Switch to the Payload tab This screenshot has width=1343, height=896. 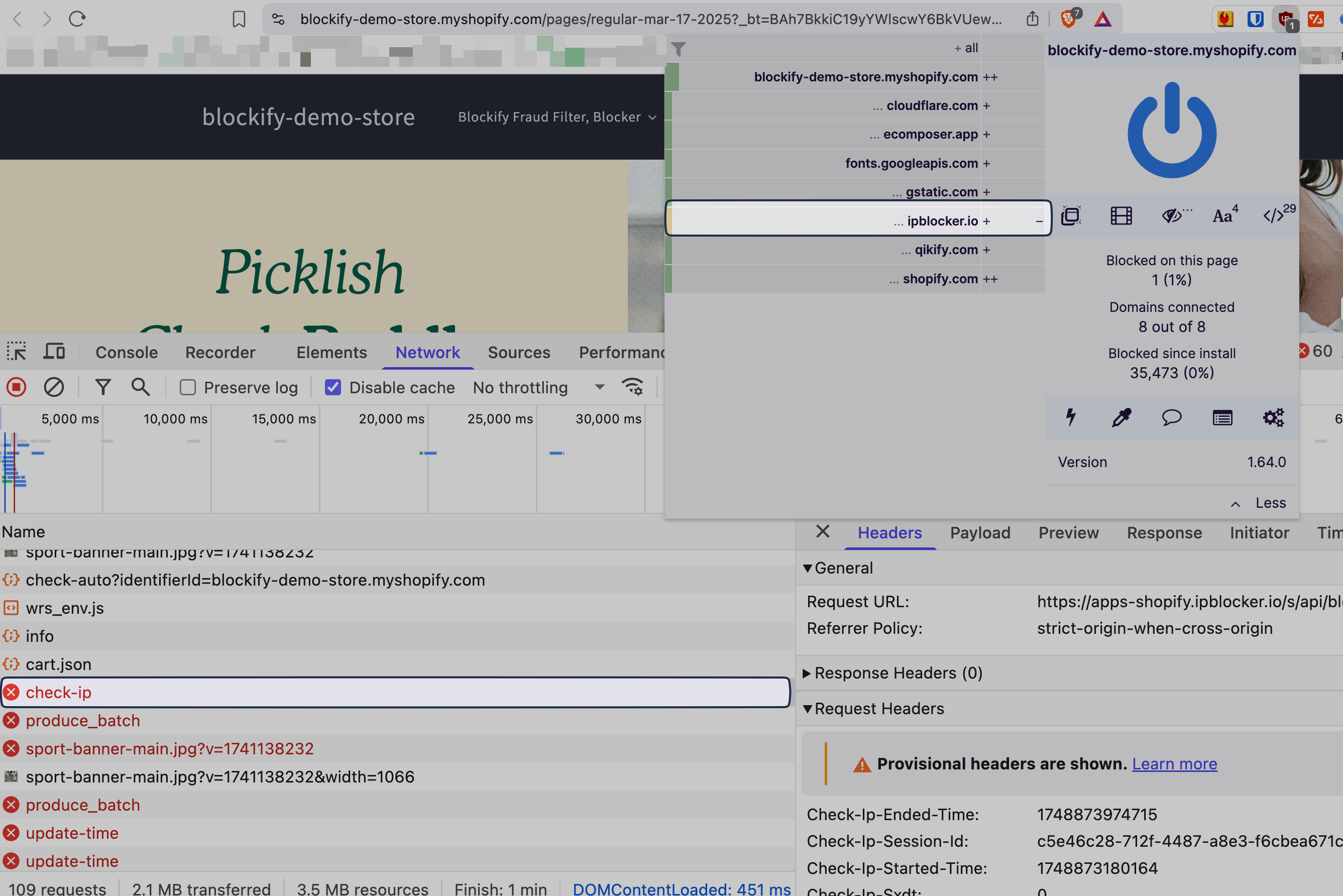click(x=980, y=532)
